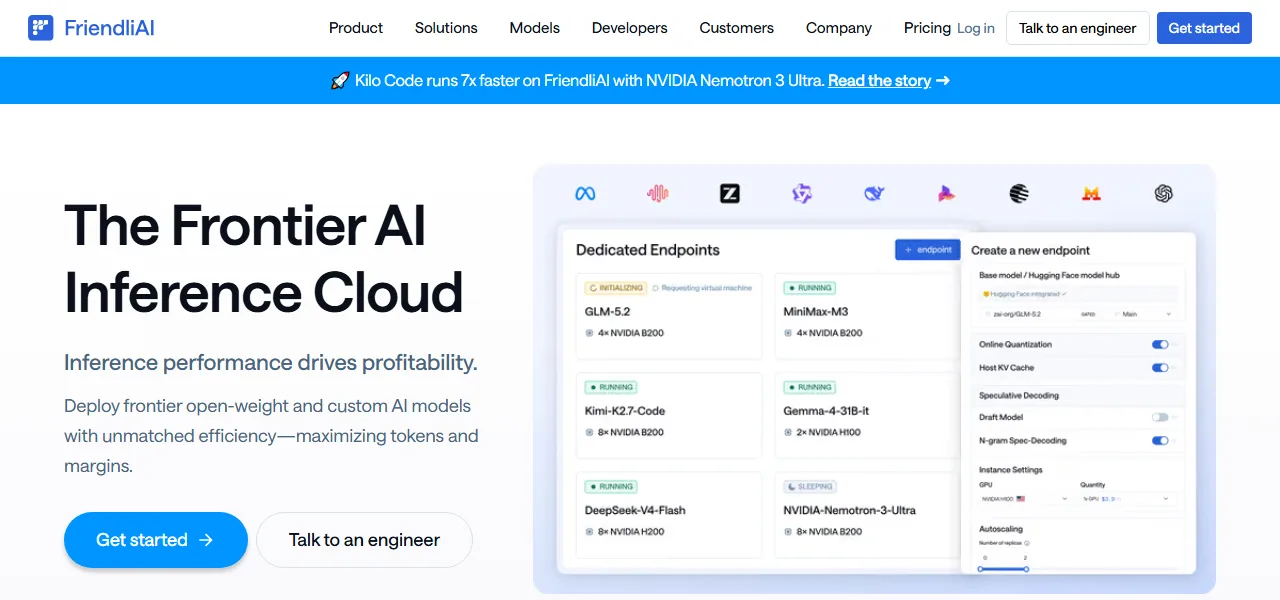
Task: Follow the Read the story banner link
Action: coord(880,81)
